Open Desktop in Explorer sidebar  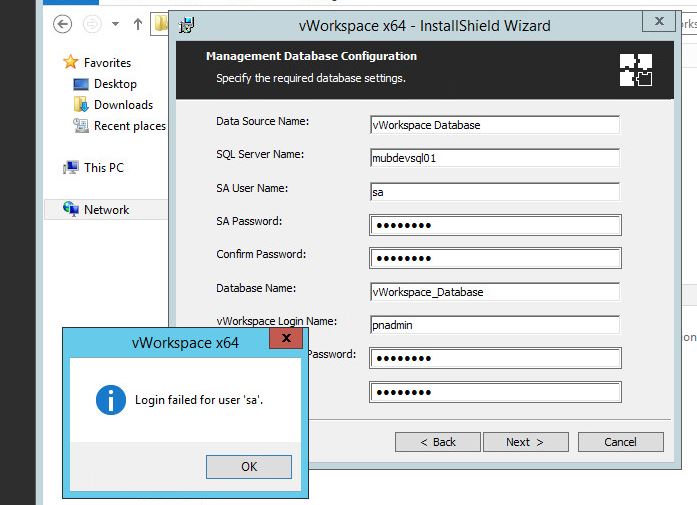pos(115,84)
